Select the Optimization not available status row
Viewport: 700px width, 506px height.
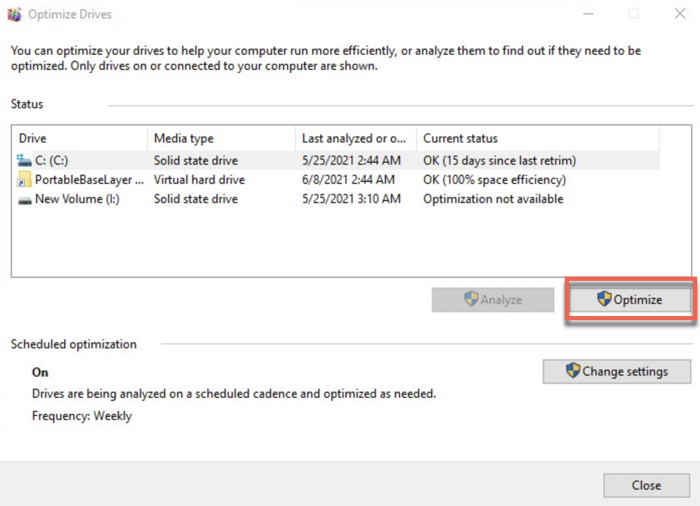click(x=493, y=199)
